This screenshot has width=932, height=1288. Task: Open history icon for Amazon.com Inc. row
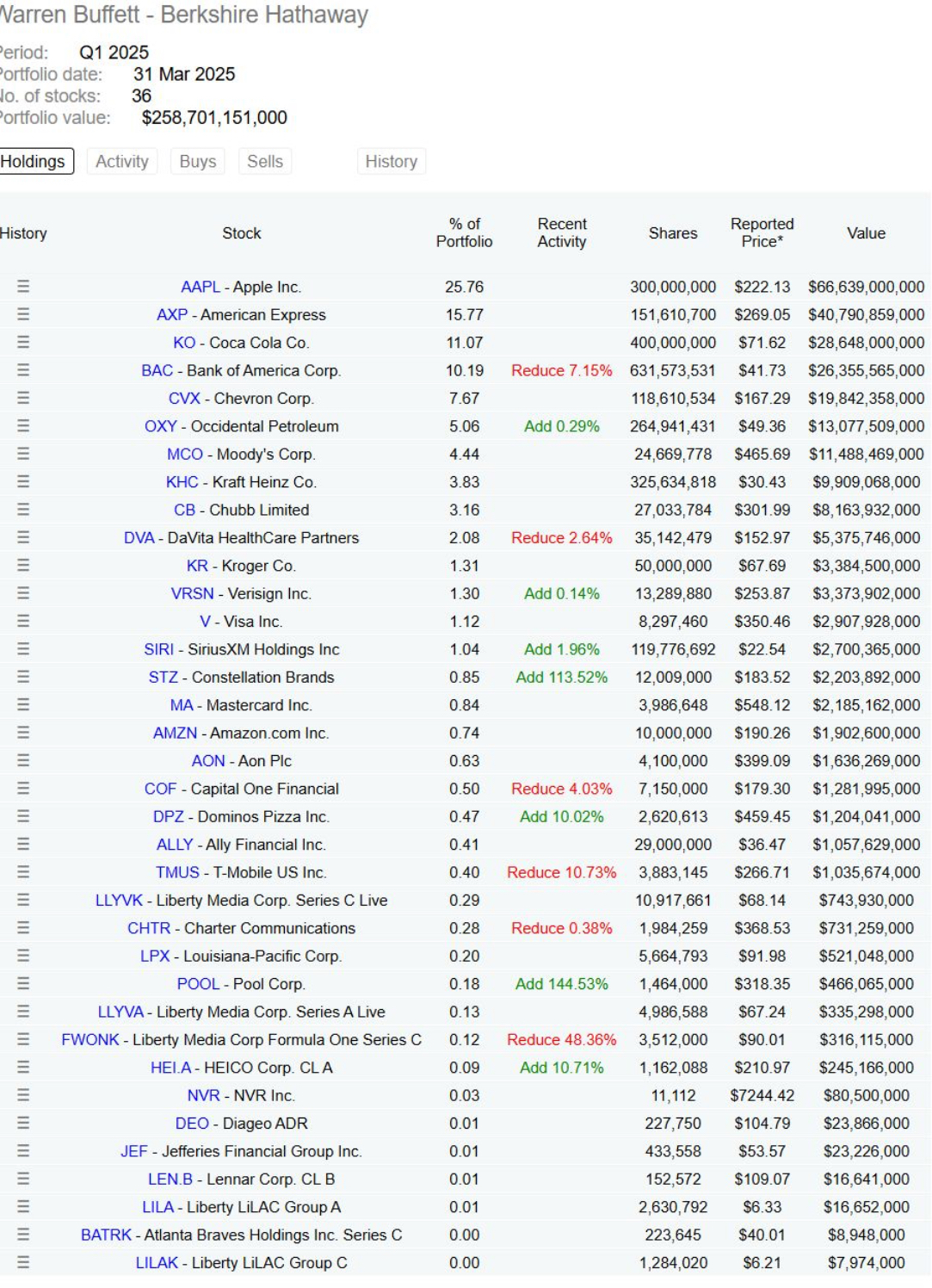(23, 733)
